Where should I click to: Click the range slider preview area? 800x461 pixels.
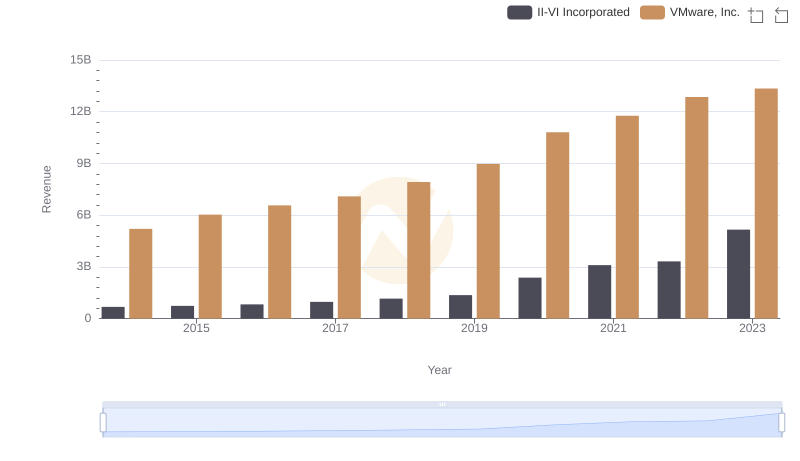(x=442, y=423)
